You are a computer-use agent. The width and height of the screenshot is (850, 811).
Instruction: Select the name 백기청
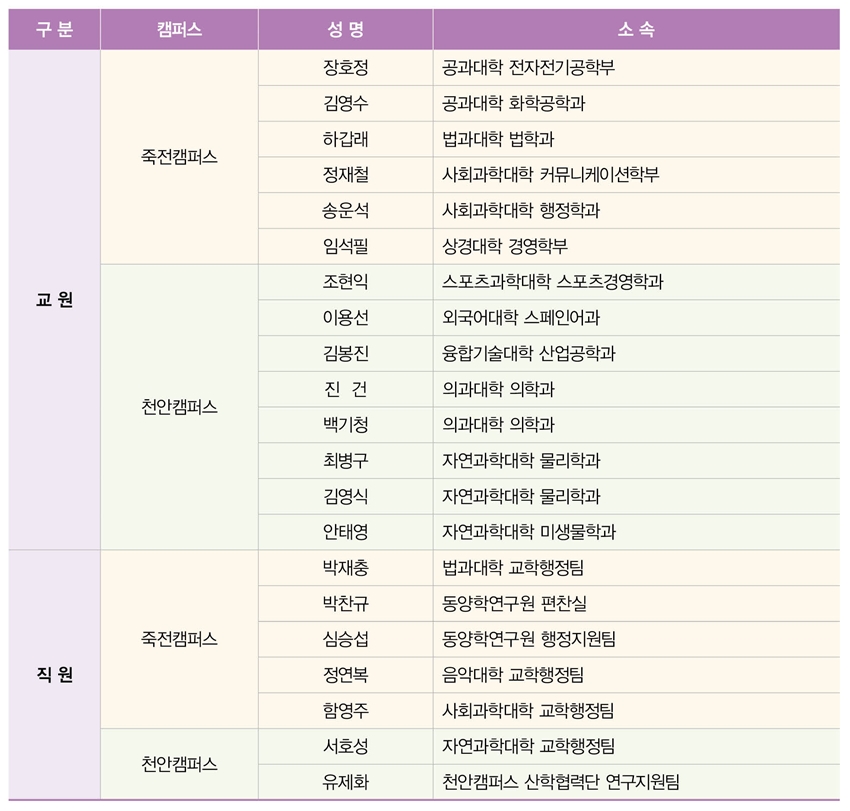346,424
